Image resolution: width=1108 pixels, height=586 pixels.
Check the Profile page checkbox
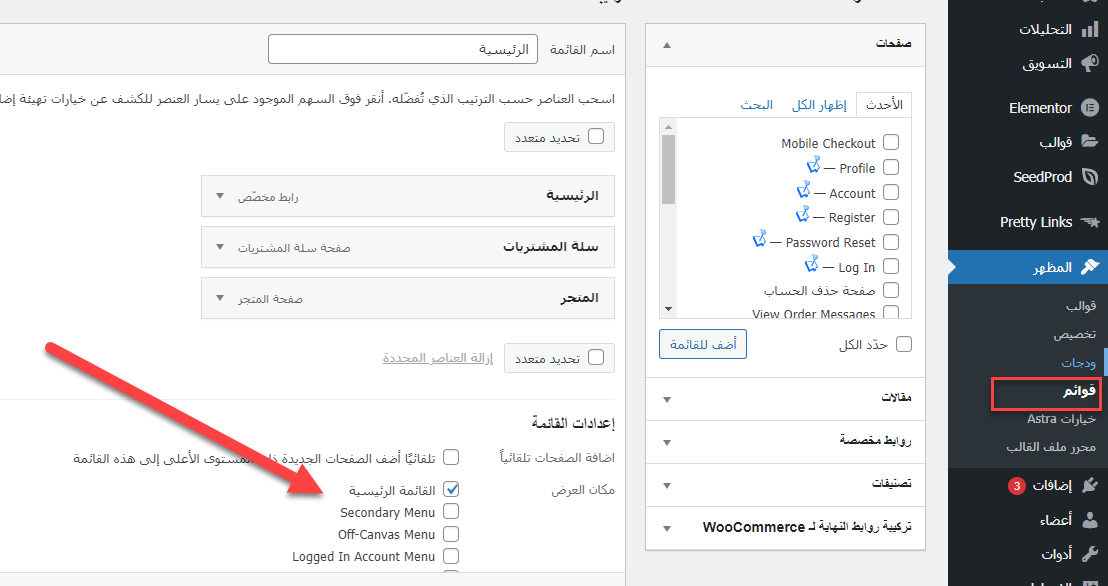891,168
